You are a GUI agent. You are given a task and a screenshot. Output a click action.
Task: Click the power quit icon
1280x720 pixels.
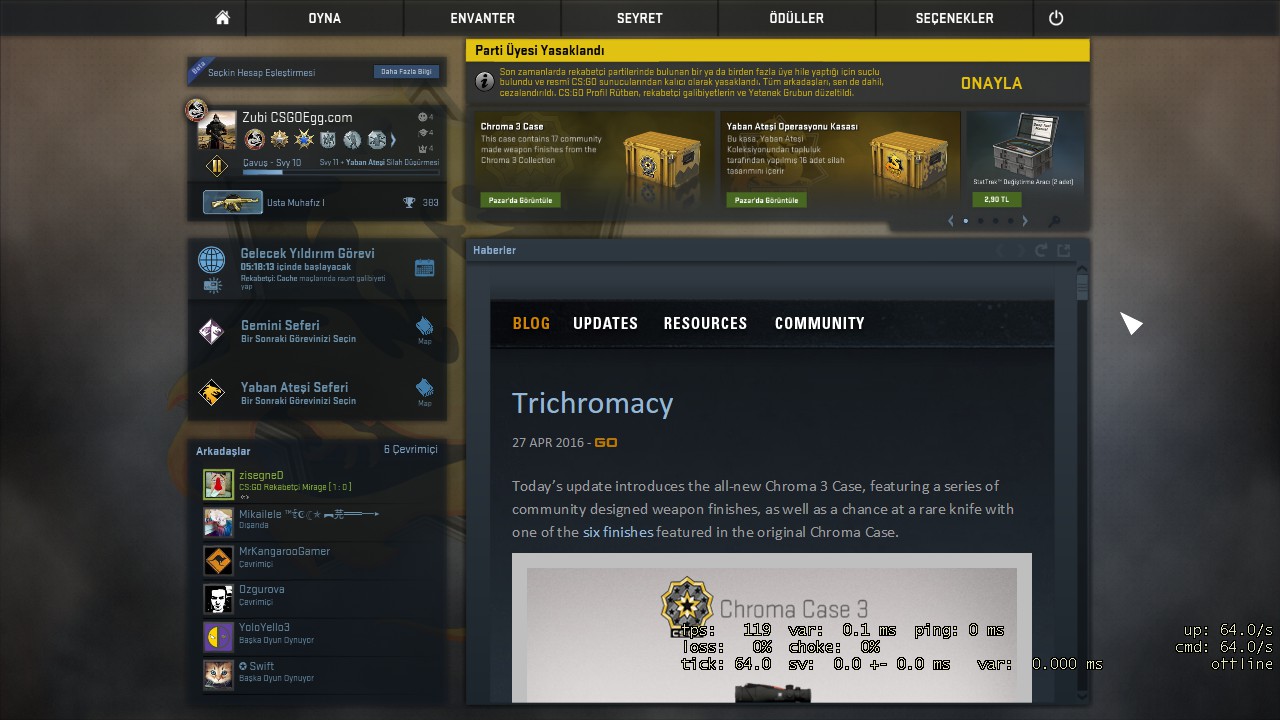1056,18
